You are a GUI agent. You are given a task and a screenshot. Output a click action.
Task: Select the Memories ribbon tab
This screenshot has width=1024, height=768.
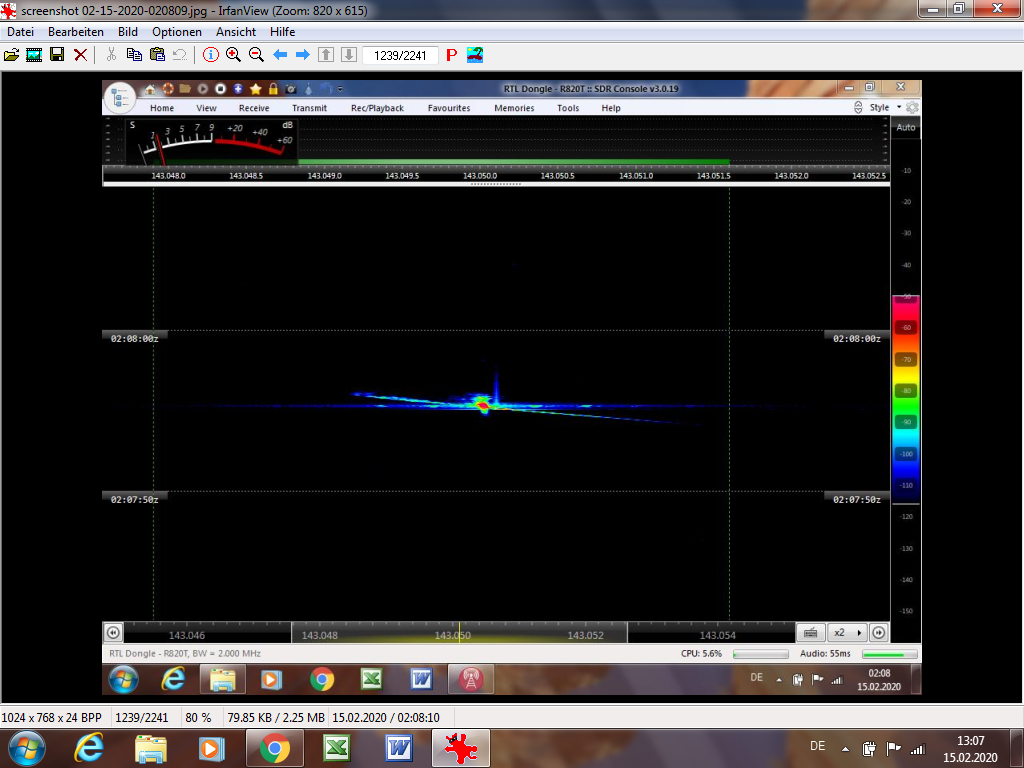click(x=514, y=108)
